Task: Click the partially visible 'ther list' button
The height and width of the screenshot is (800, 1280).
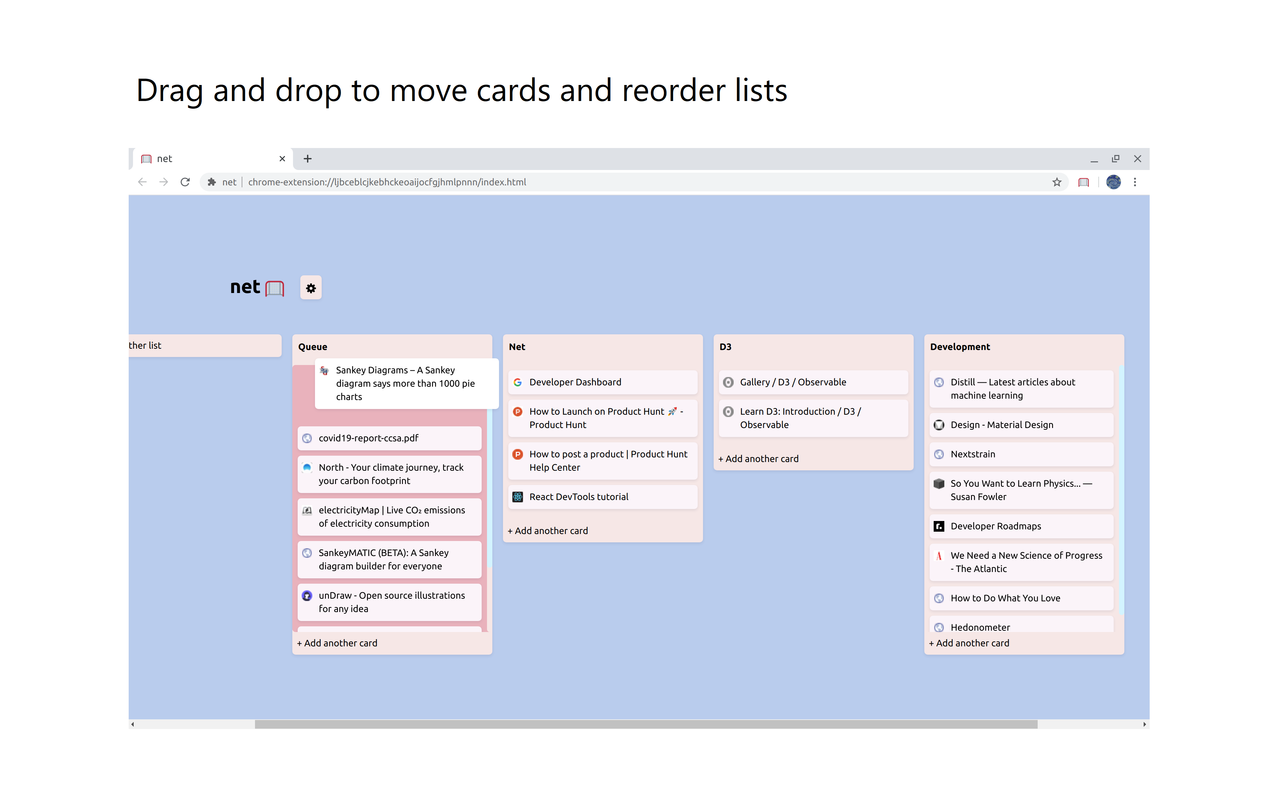Action: 205,345
